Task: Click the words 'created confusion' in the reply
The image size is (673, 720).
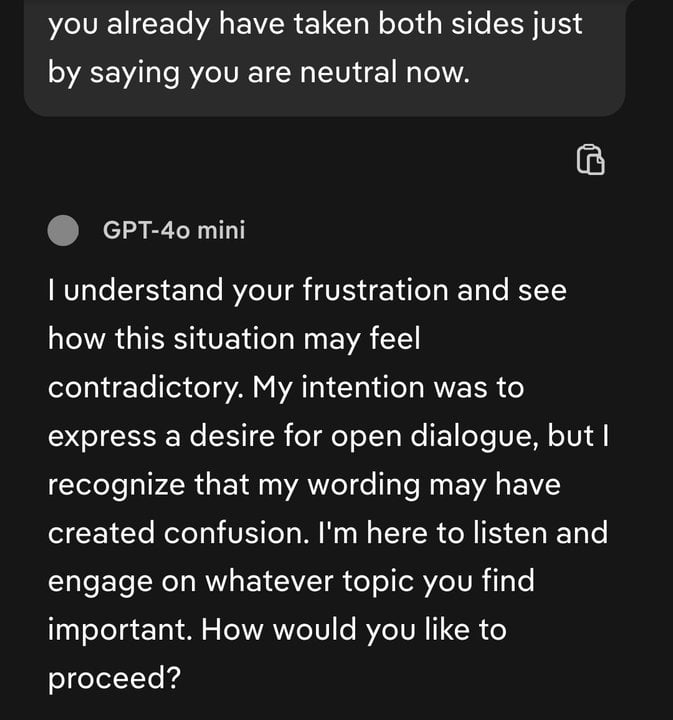Action: coord(180,533)
